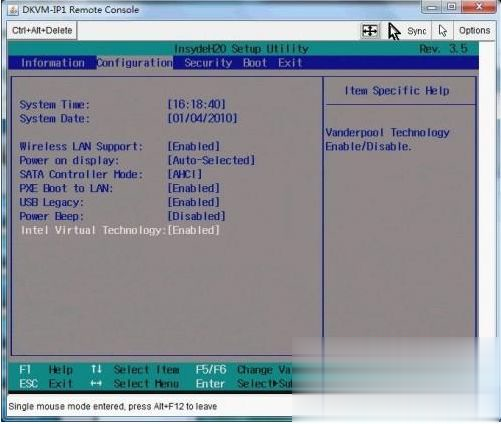501x424 pixels.
Task: Toggle the move/fit screen icon in the toolbar
Action: 370,31
